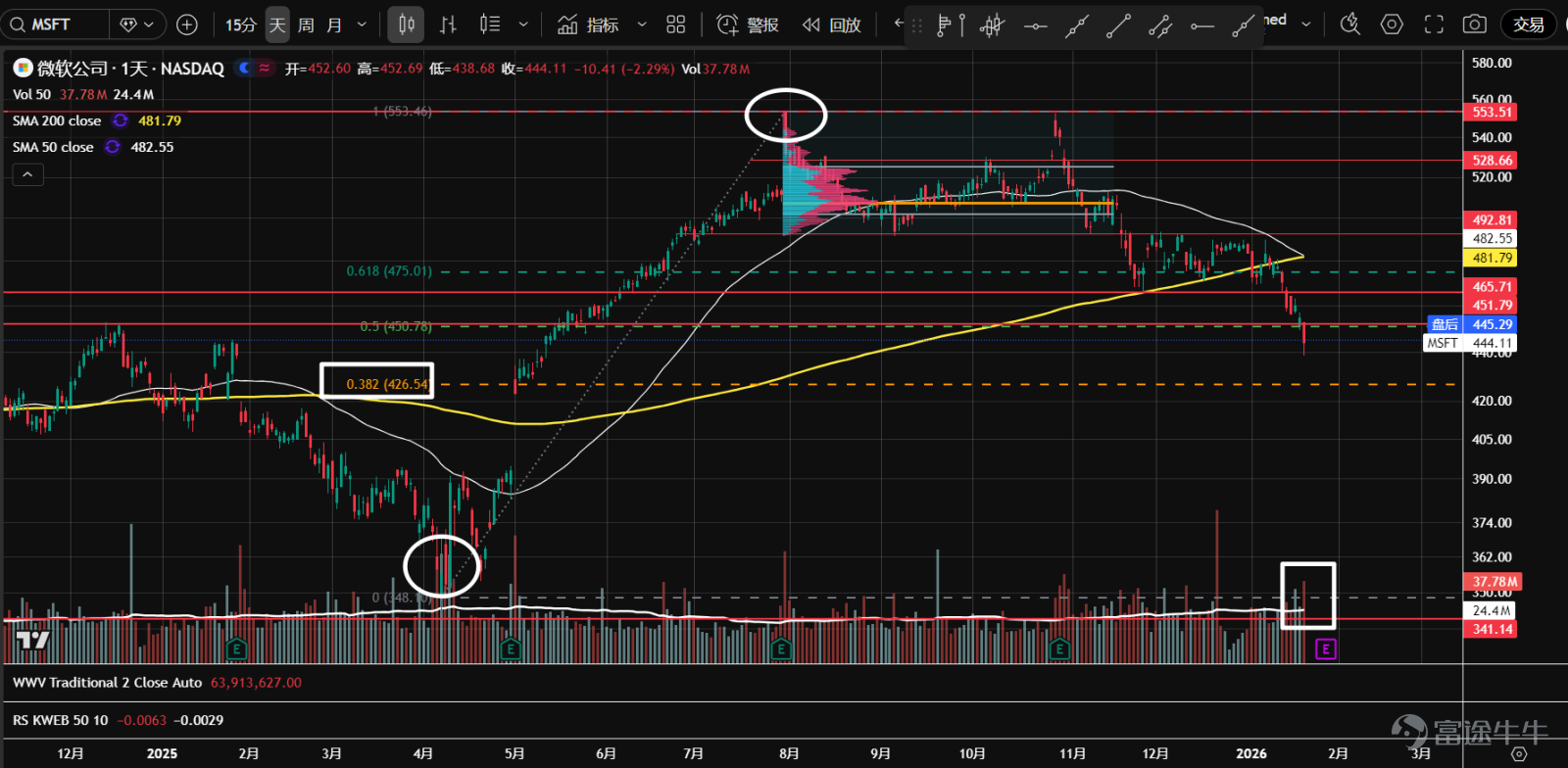Click the 交易 trade button
The height and width of the screenshot is (768, 1568).
coord(1528,24)
